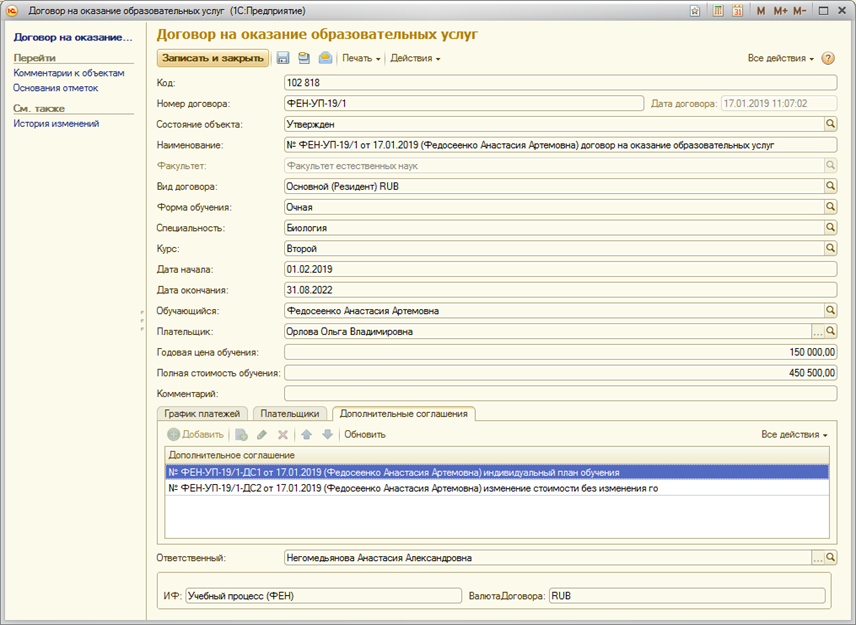Click the Записать и закрыть button
This screenshot has width=856, height=625.
tap(213, 58)
